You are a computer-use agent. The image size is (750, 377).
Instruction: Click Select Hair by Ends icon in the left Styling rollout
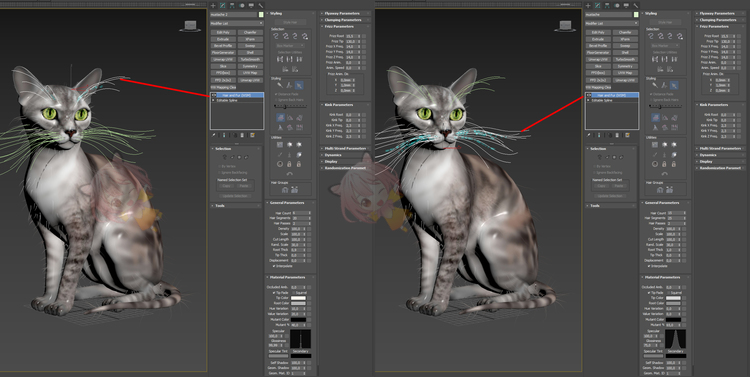277,36
